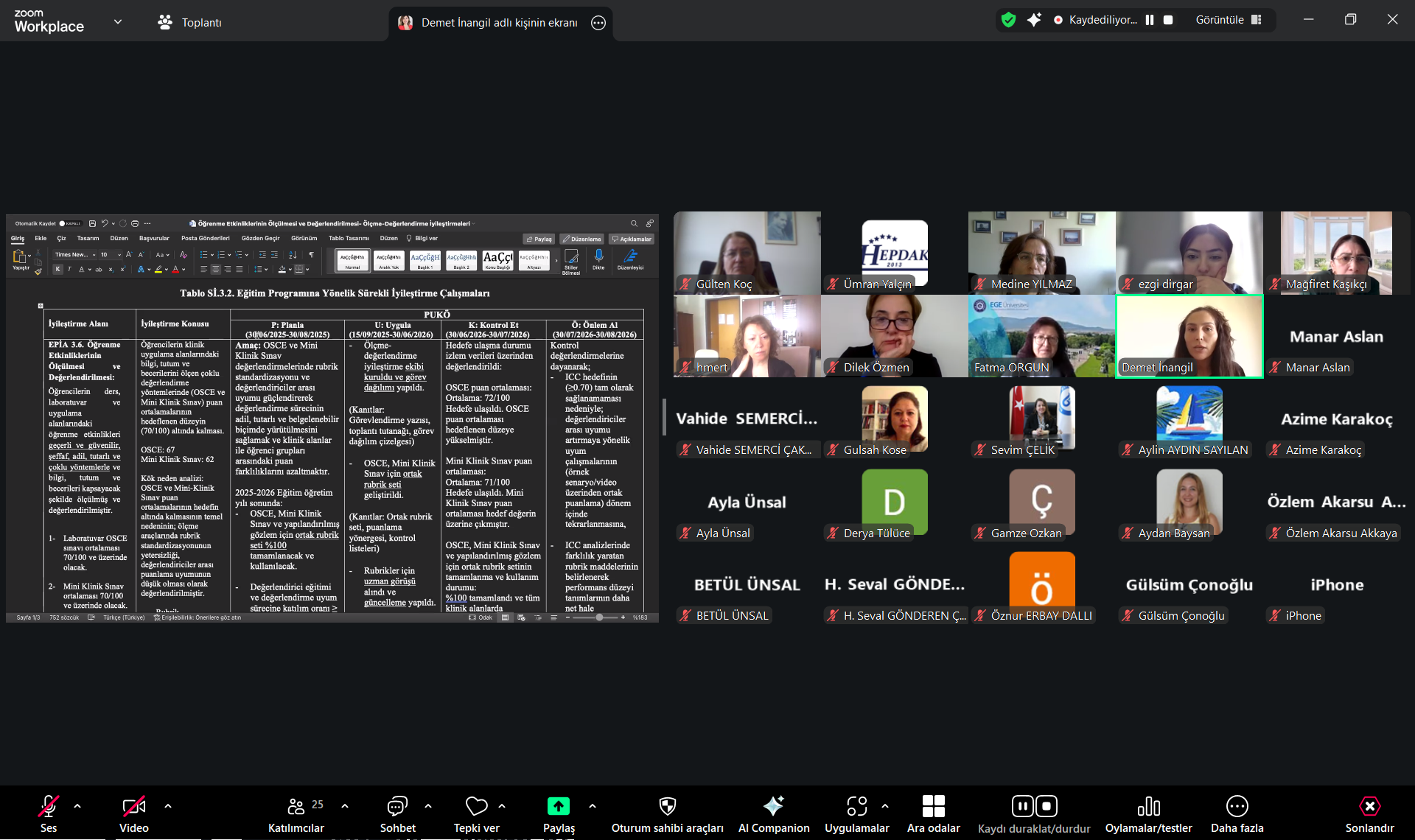
Task: Toggle Otomatik Kaydet autosave switch in Word
Action: point(71,223)
